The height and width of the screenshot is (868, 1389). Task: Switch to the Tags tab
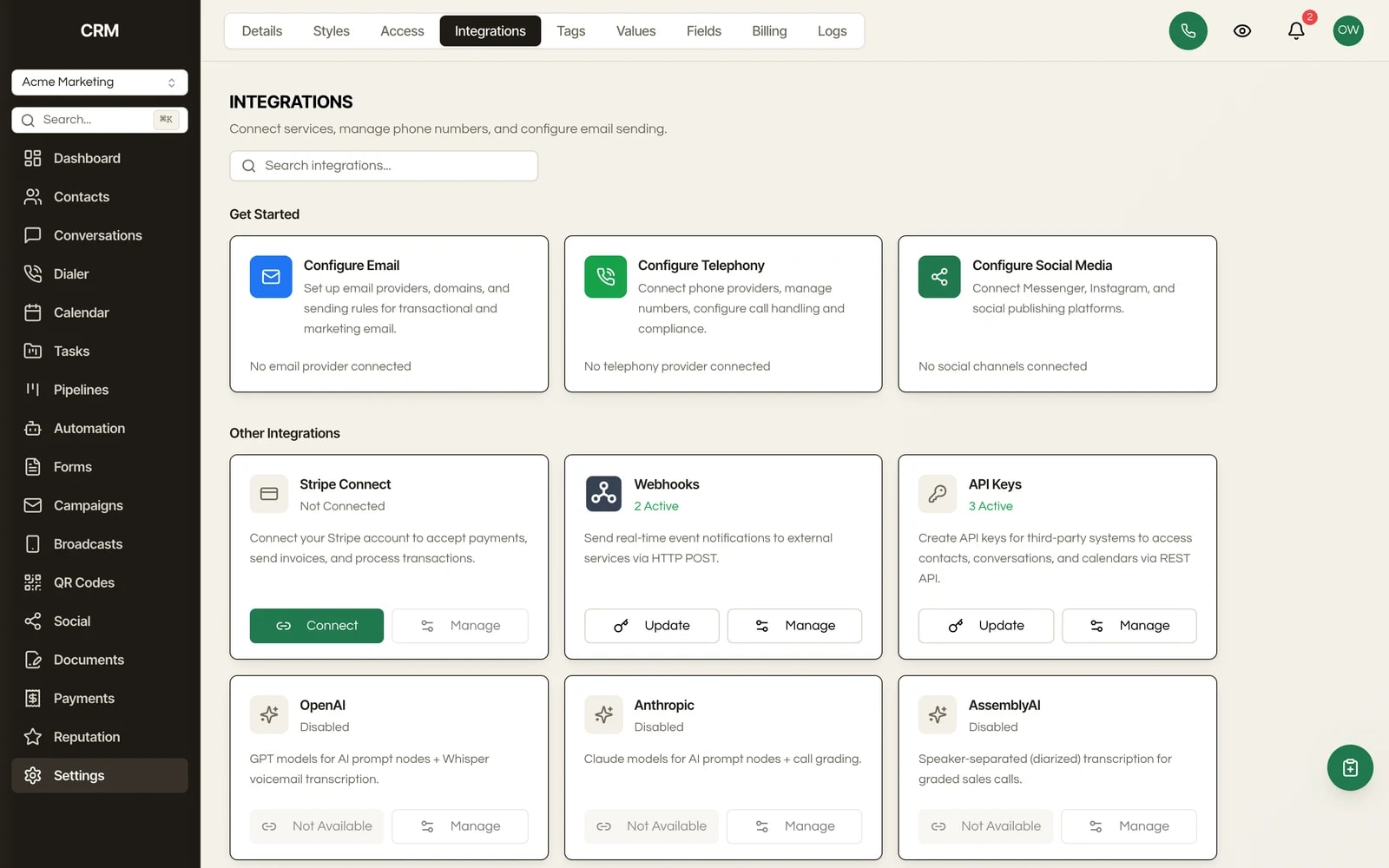point(571,31)
